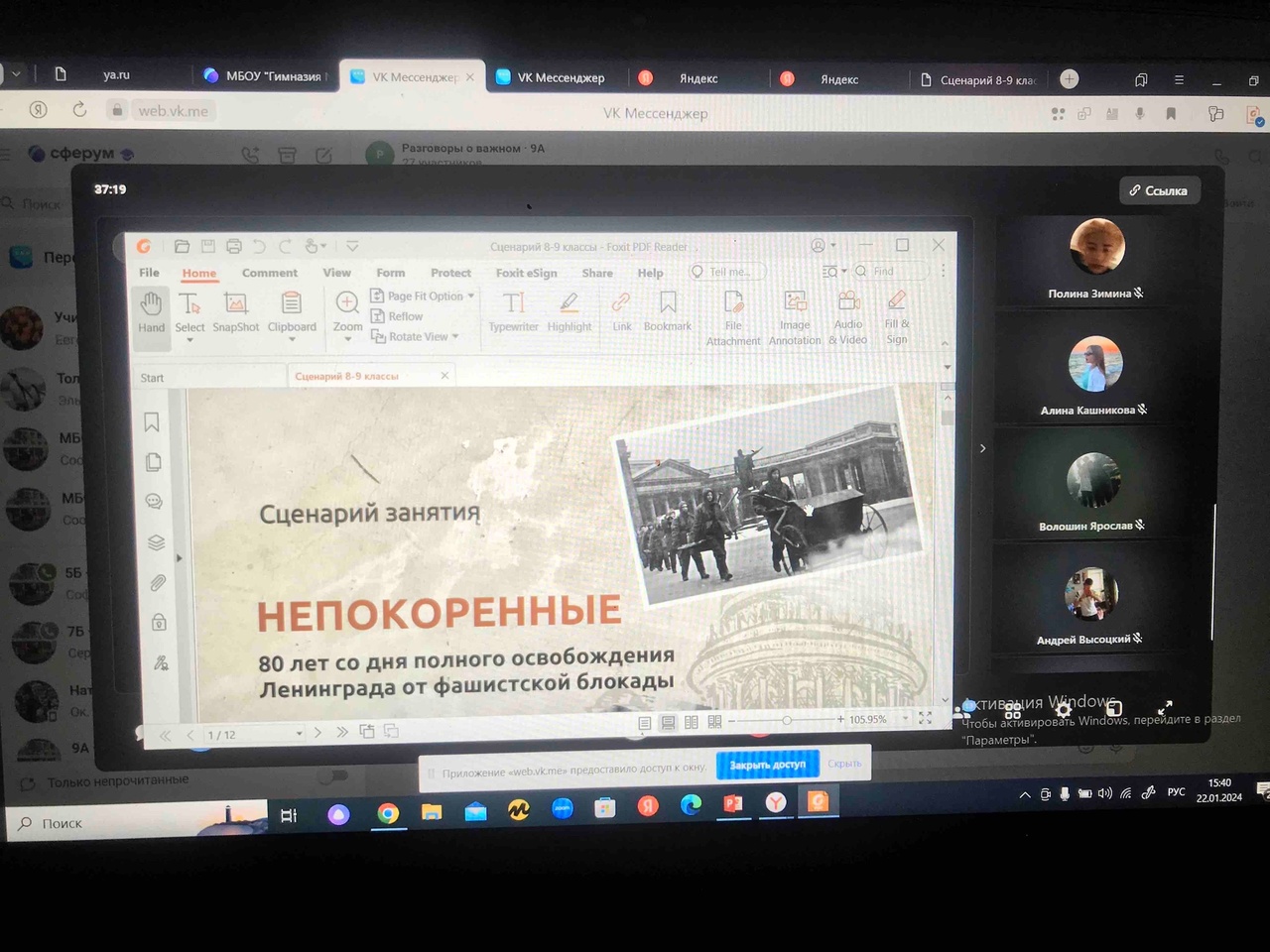This screenshot has height=952, width=1270.
Task: Open the page number dropdown
Action: point(299,734)
